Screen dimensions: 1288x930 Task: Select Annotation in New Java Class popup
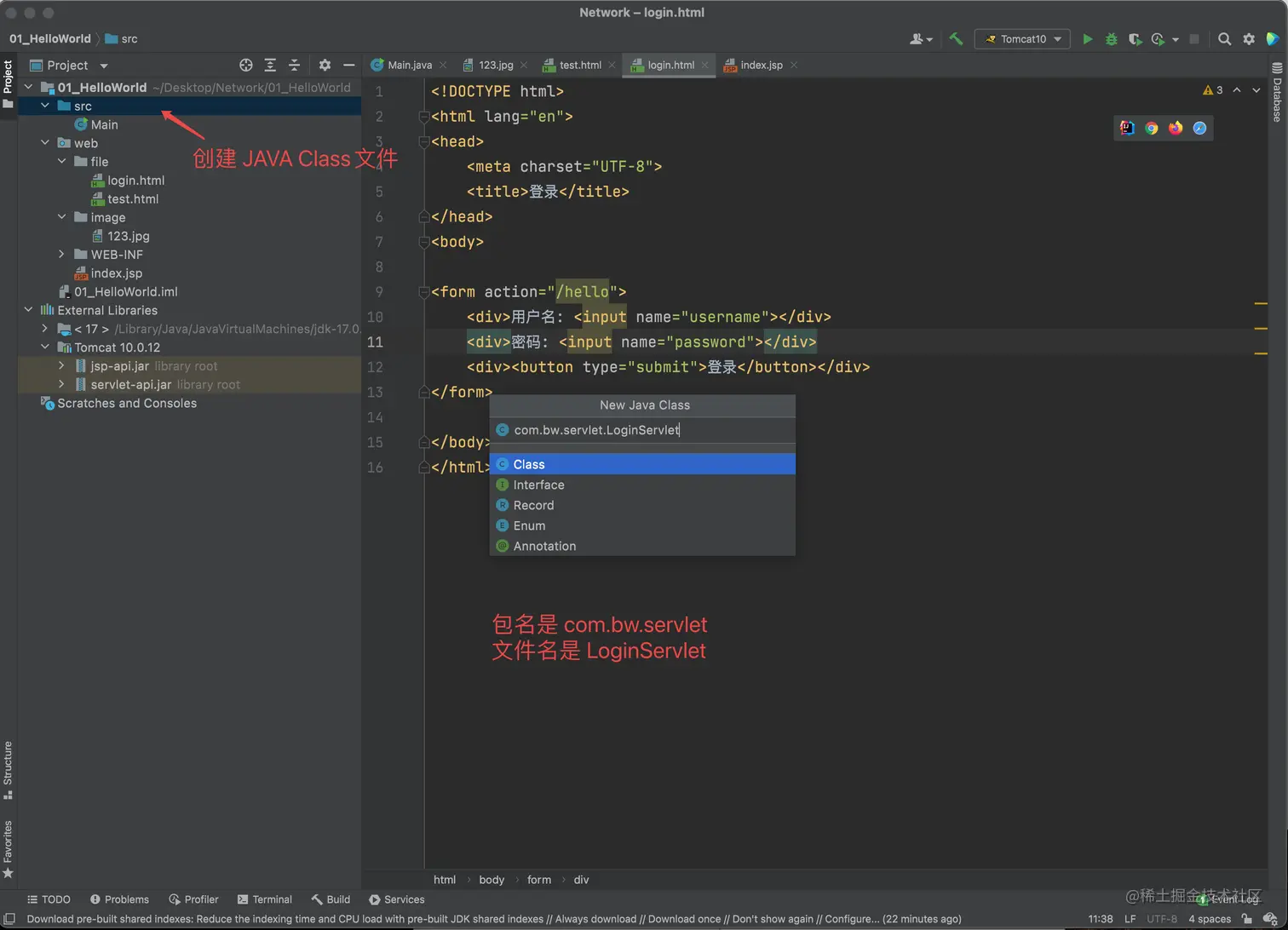pos(642,546)
